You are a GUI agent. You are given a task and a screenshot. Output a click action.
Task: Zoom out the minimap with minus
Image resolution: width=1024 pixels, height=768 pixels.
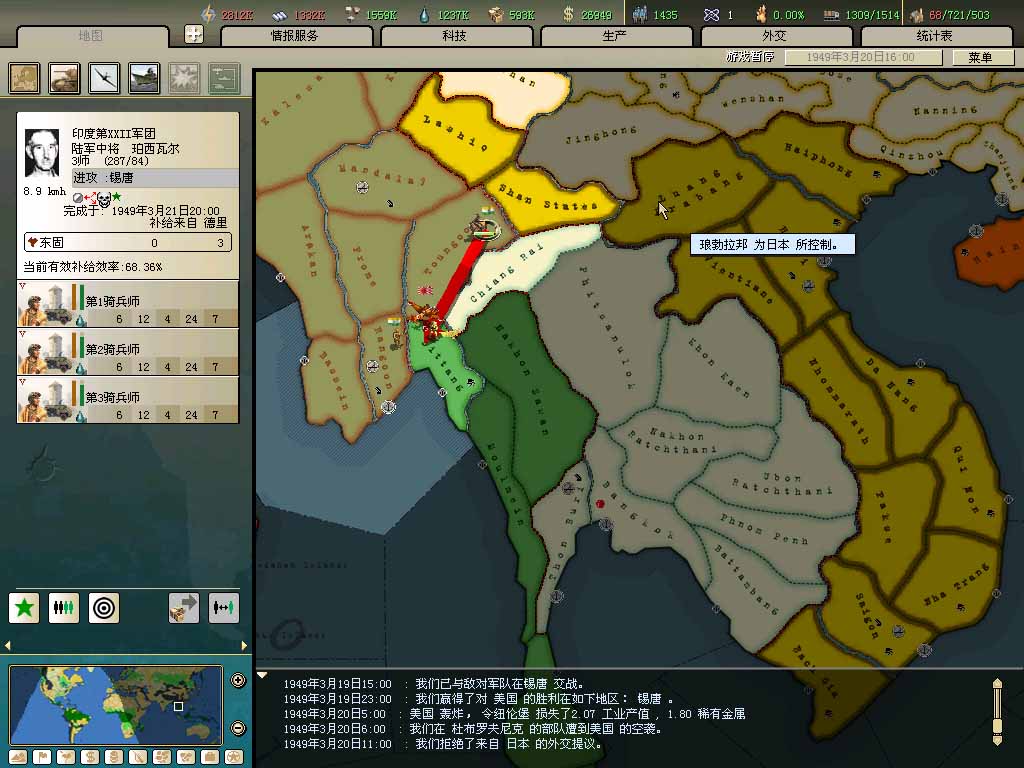coord(238,728)
